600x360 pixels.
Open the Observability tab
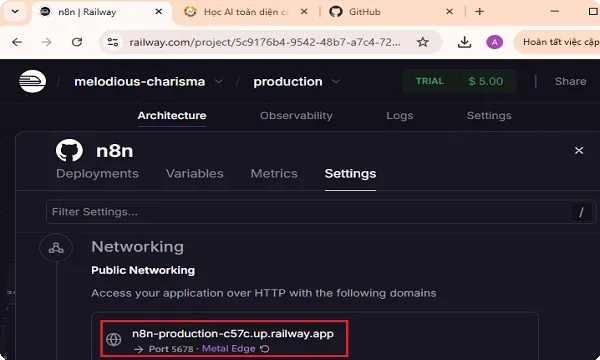point(296,116)
